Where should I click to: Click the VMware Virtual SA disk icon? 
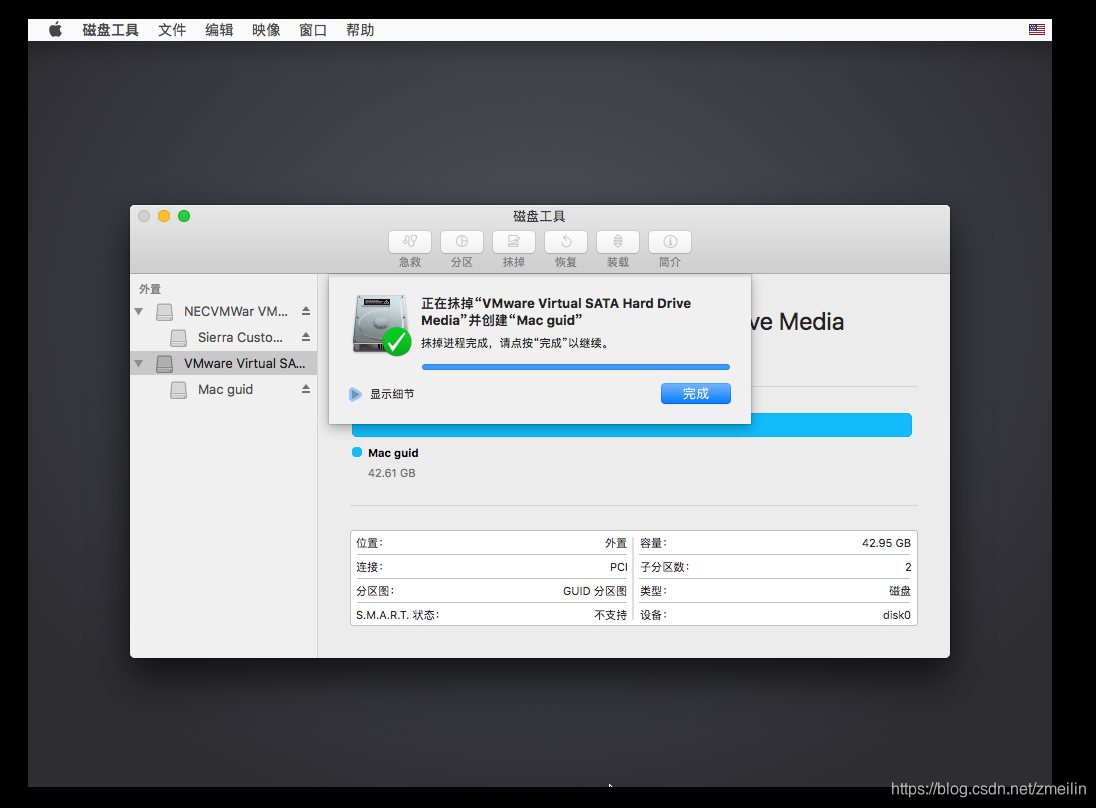(x=164, y=363)
